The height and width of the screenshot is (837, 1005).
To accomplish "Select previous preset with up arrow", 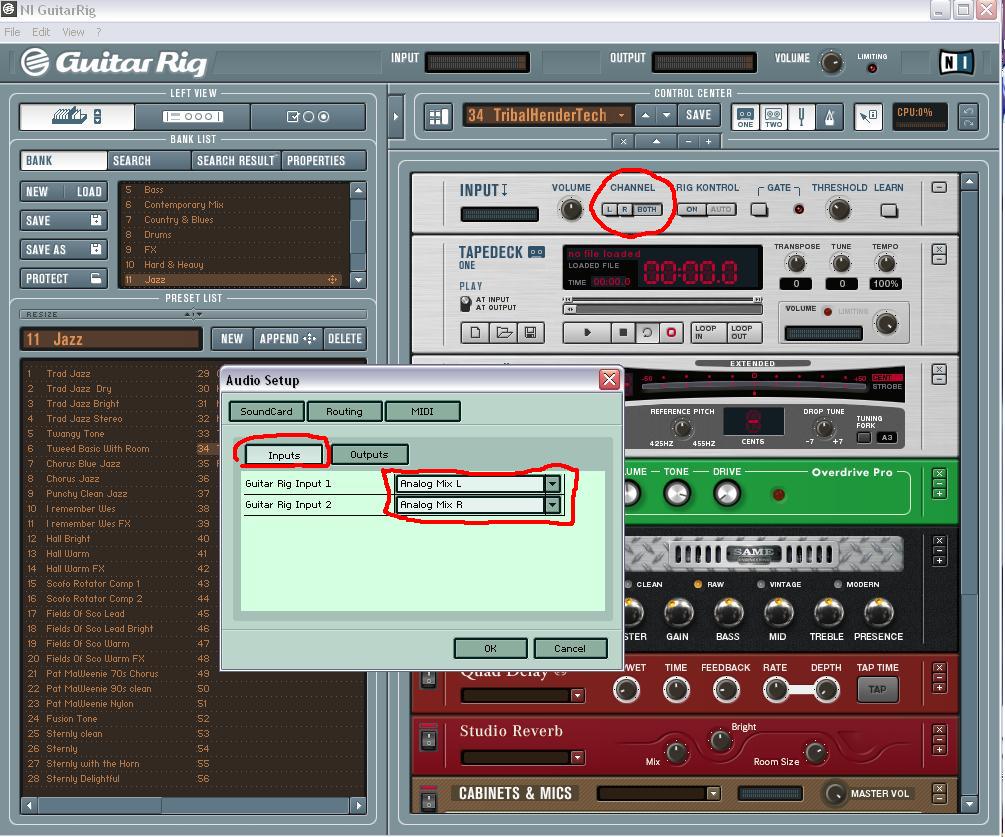I will [645, 115].
